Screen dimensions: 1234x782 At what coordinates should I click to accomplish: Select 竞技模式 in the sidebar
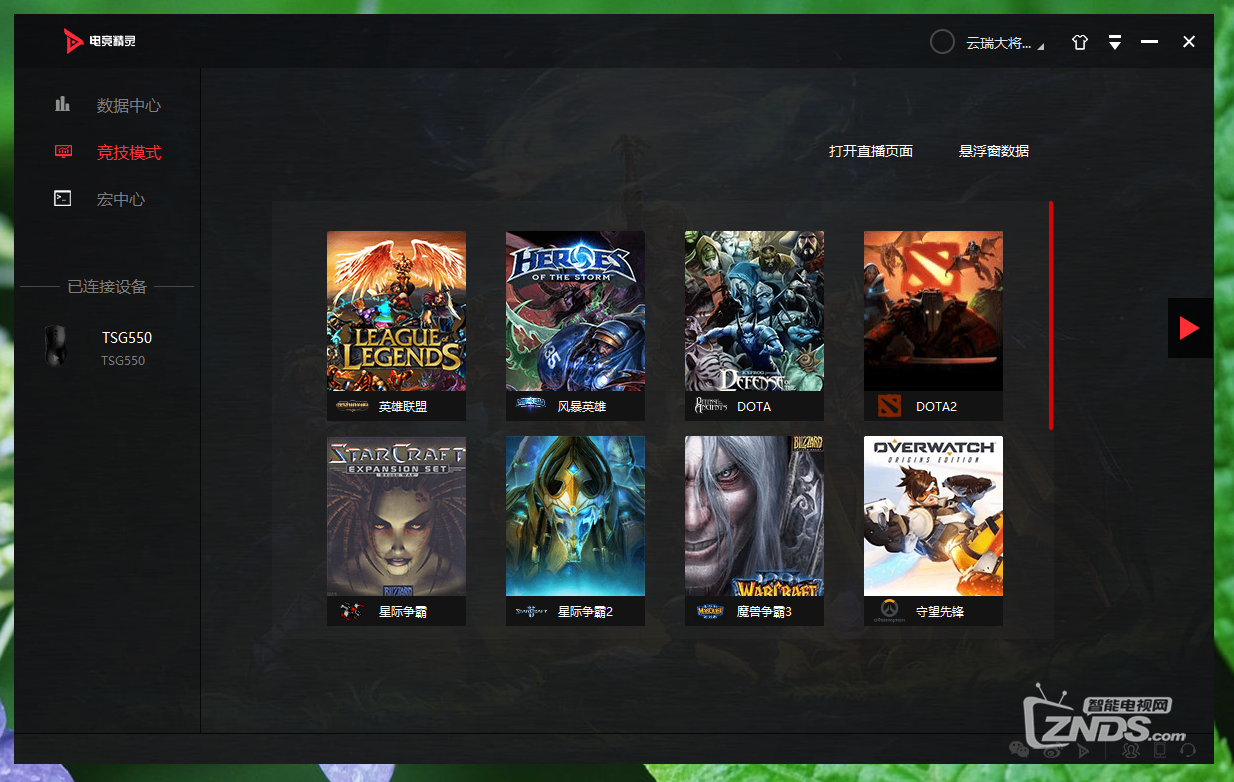click(x=128, y=153)
